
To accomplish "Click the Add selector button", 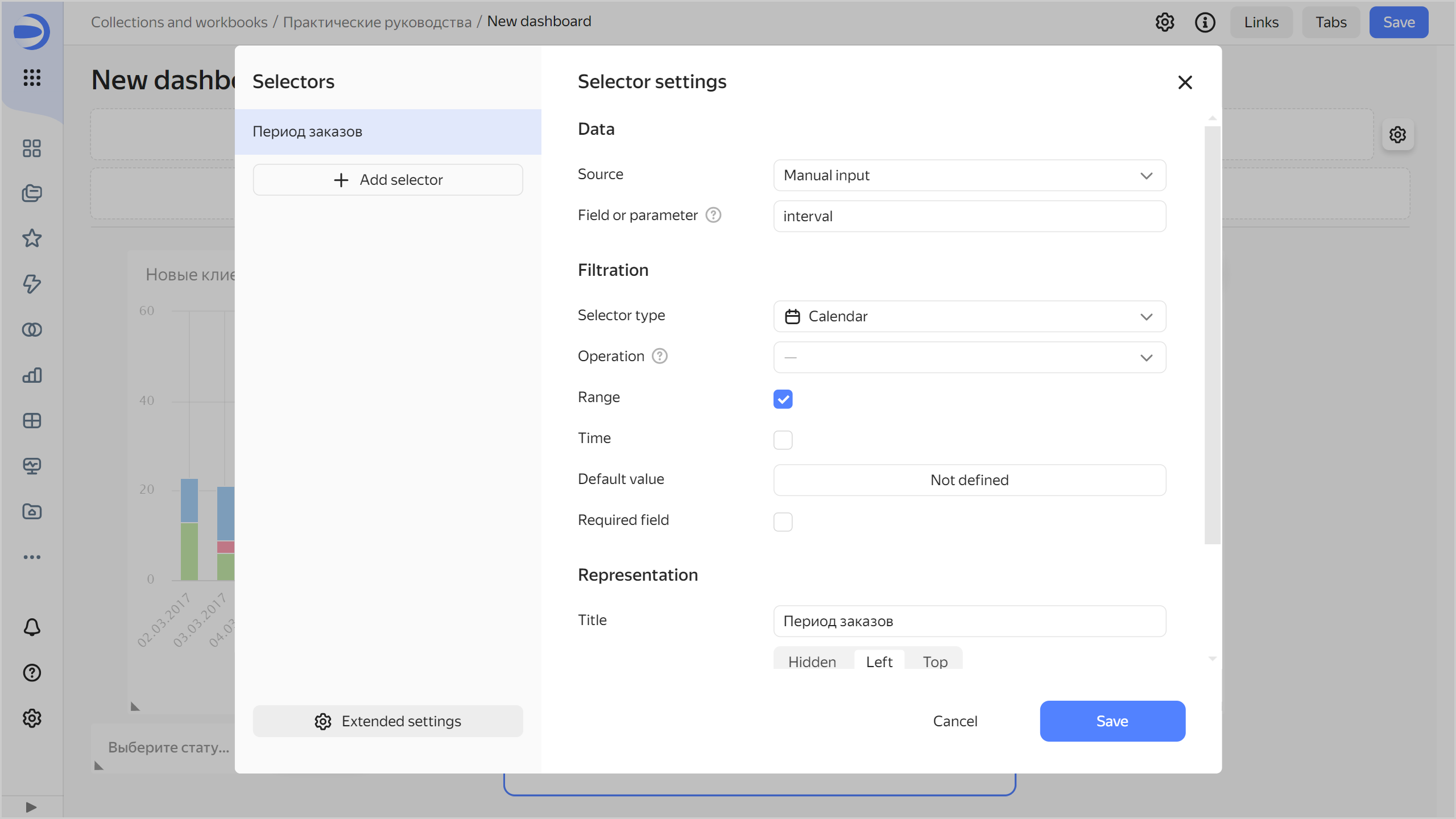I will coord(388,180).
